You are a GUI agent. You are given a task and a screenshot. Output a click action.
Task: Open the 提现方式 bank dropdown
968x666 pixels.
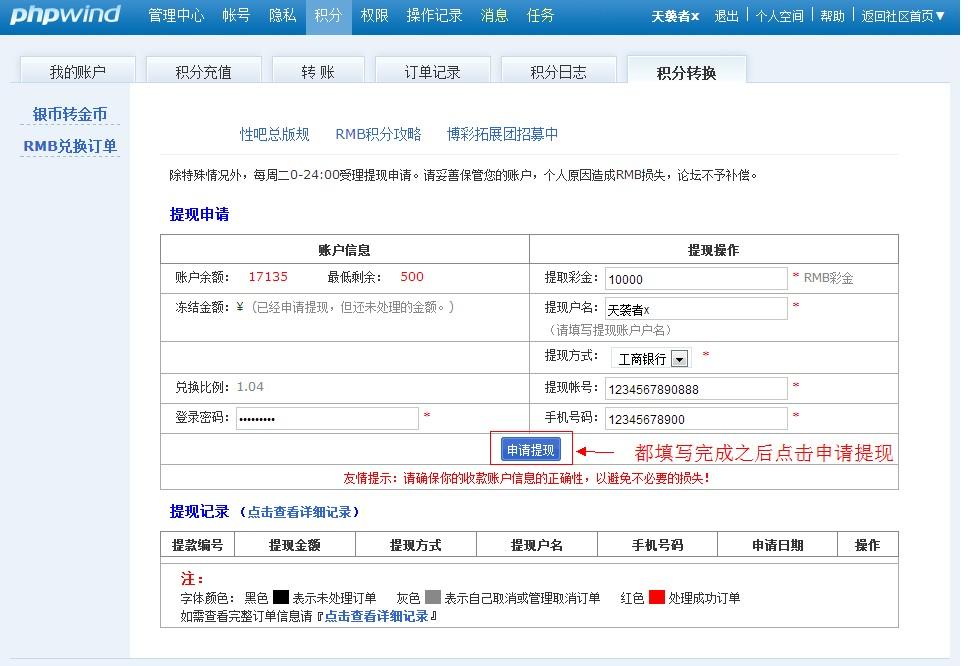click(680, 358)
